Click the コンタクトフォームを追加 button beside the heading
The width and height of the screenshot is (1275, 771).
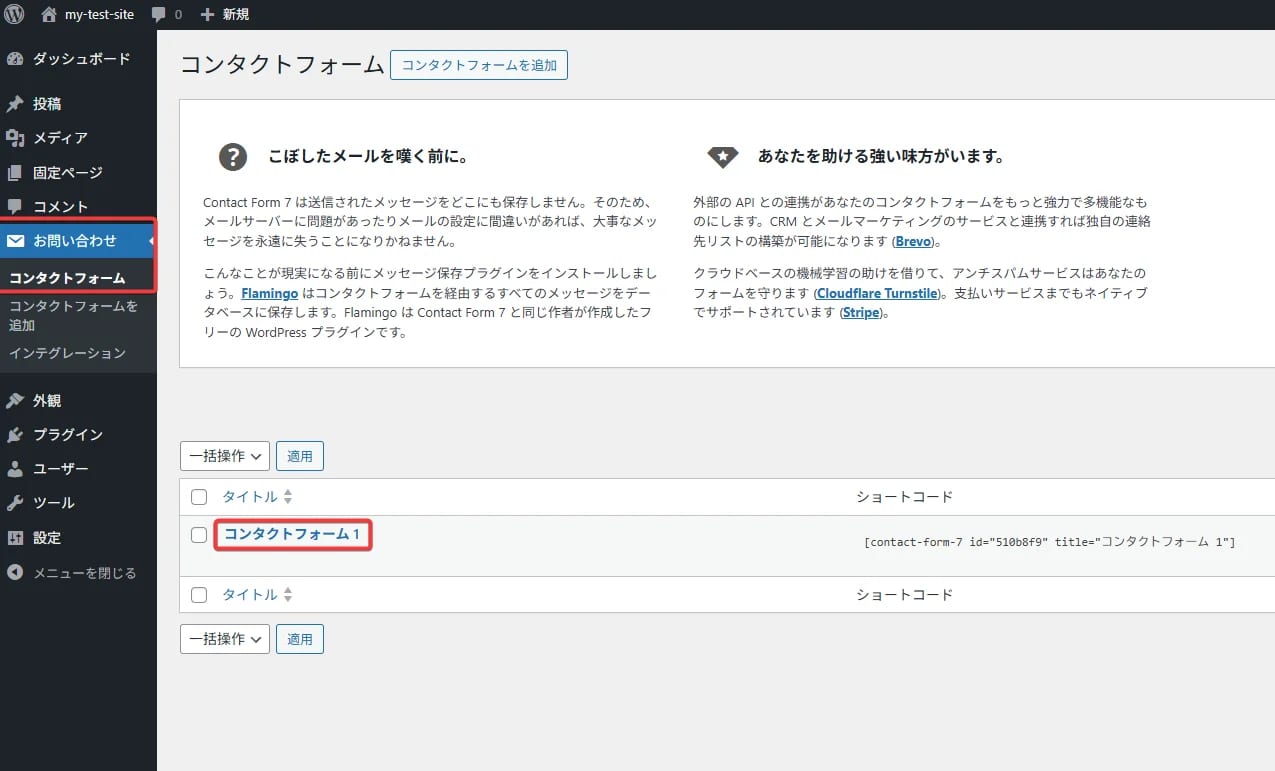(478, 65)
